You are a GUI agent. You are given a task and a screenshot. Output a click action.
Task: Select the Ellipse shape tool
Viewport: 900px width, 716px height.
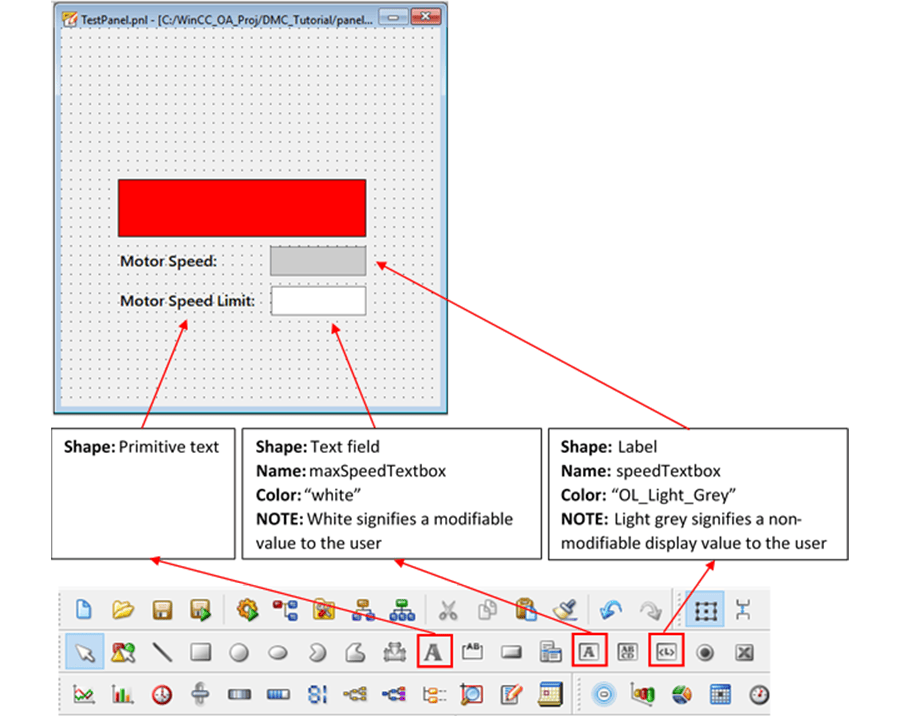(x=278, y=653)
